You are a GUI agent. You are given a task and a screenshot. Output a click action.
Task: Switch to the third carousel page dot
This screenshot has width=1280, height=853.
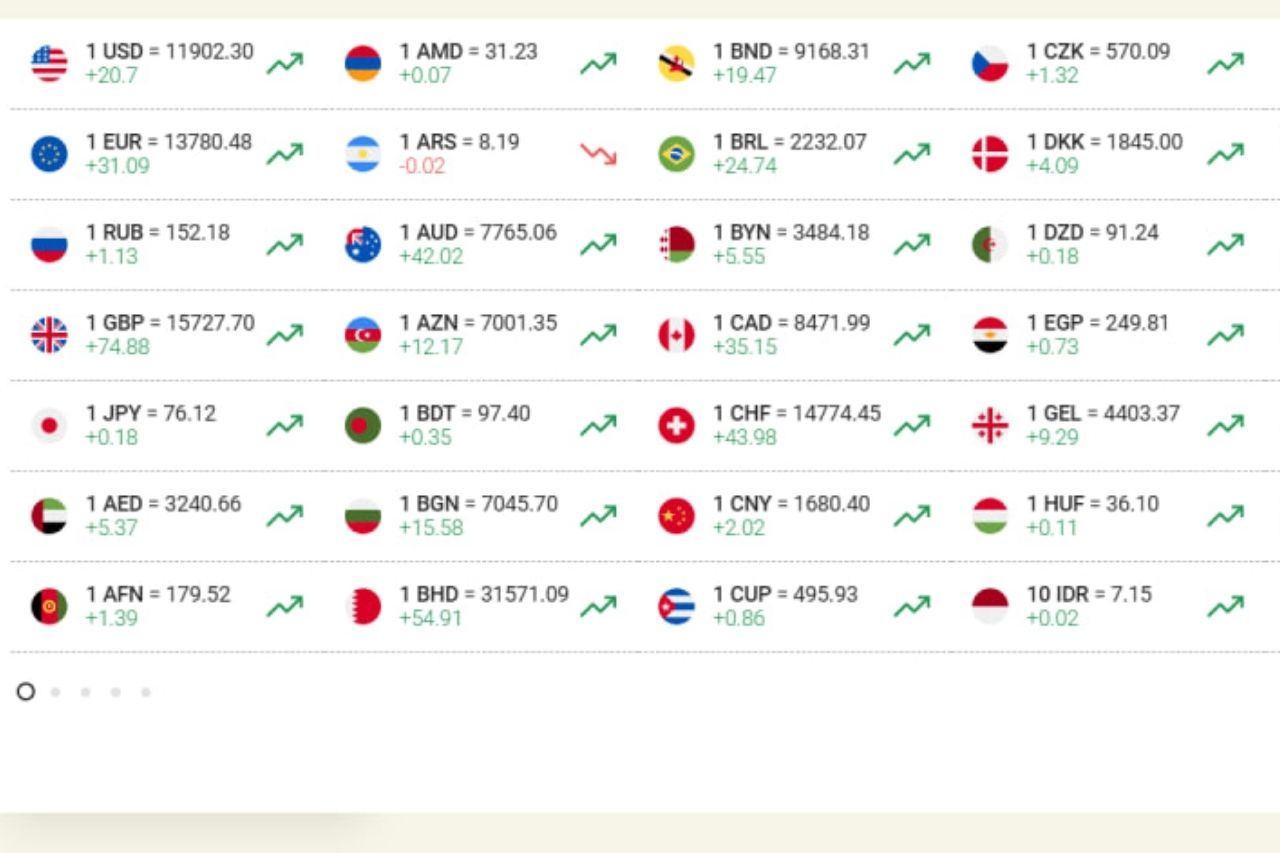[86, 692]
